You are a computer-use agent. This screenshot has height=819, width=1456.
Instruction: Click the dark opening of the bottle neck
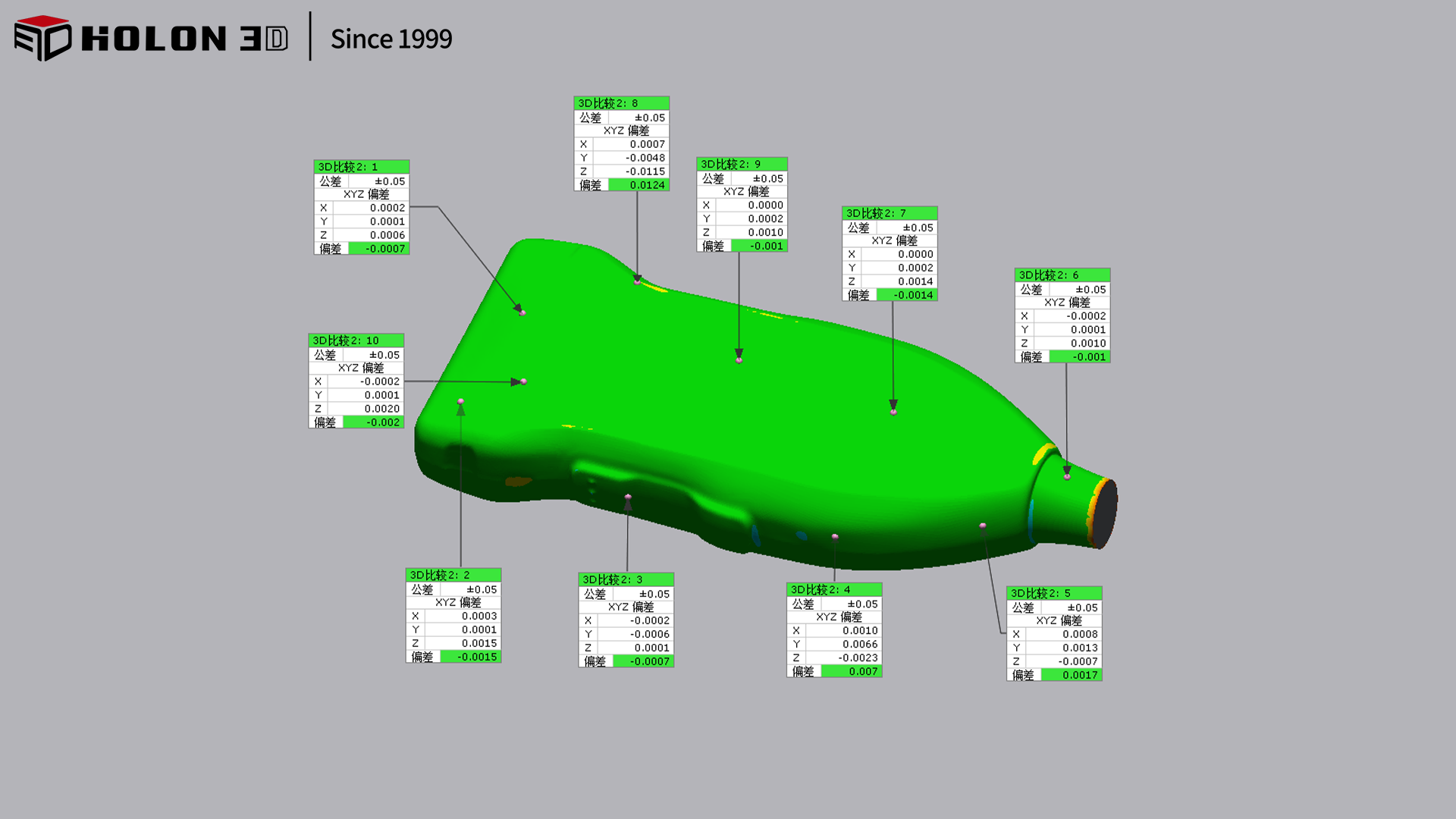(1106, 513)
